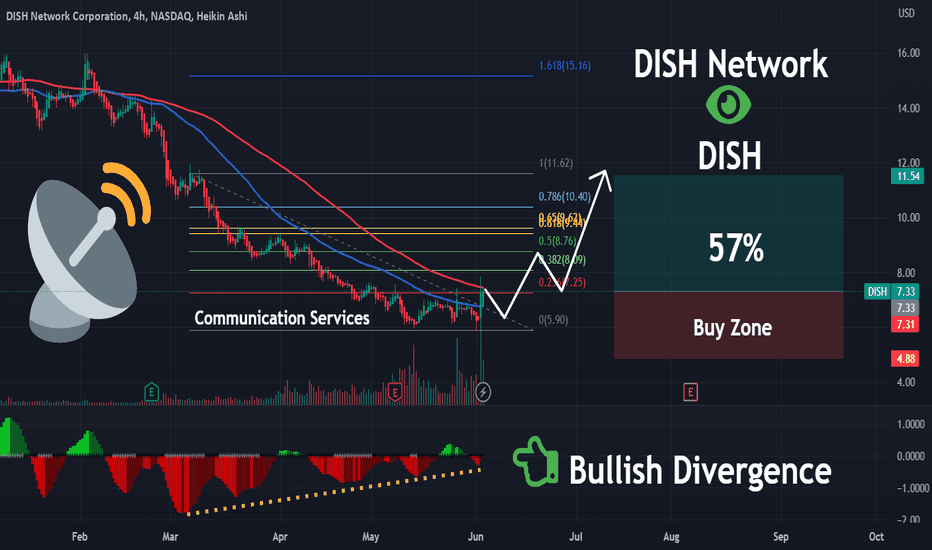Click the 57% text in green zone

point(736,248)
